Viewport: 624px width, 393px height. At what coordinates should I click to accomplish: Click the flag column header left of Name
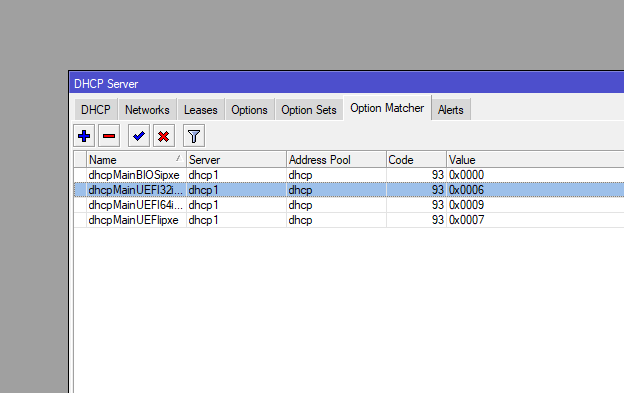pos(80,160)
